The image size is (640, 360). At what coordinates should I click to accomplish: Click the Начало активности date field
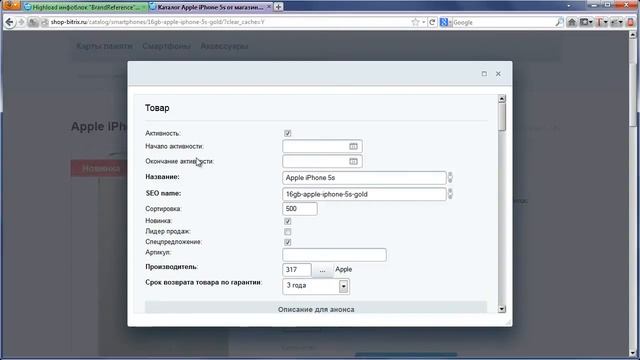click(x=322, y=147)
